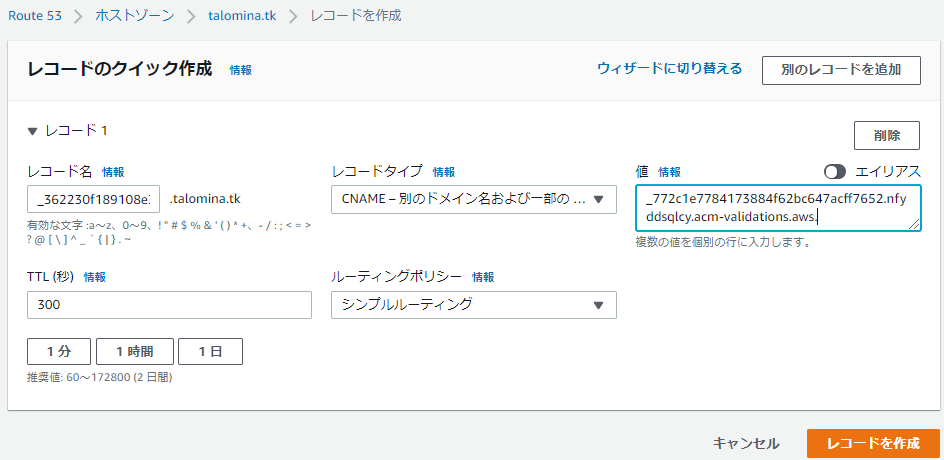The height and width of the screenshot is (460, 944).
Task: Click ウィザードに切り替える link
Action: point(669,69)
